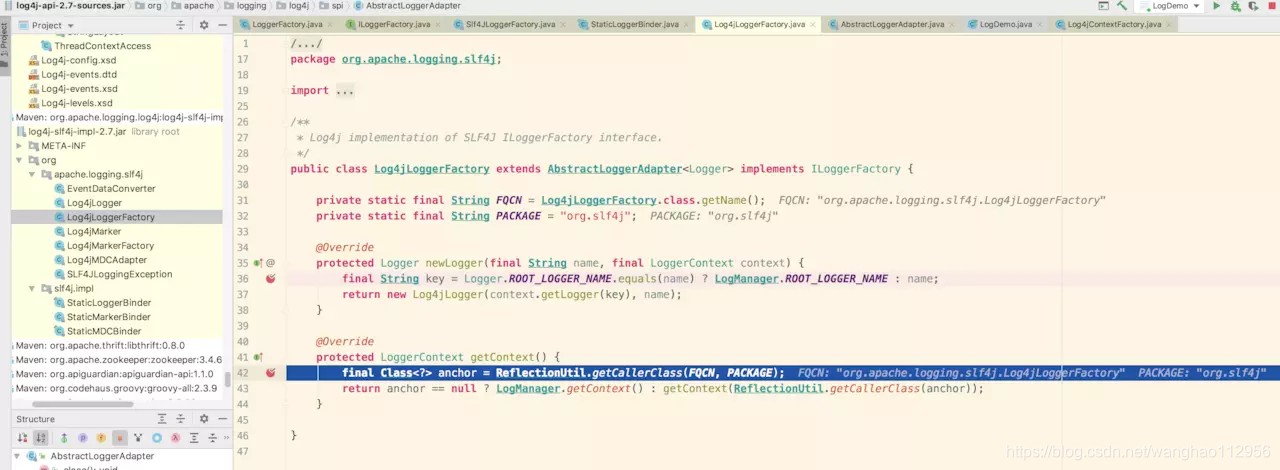This screenshot has height=470, width=1280.
Task: Collapse all in Structure panel header
Action: [181, 419]
